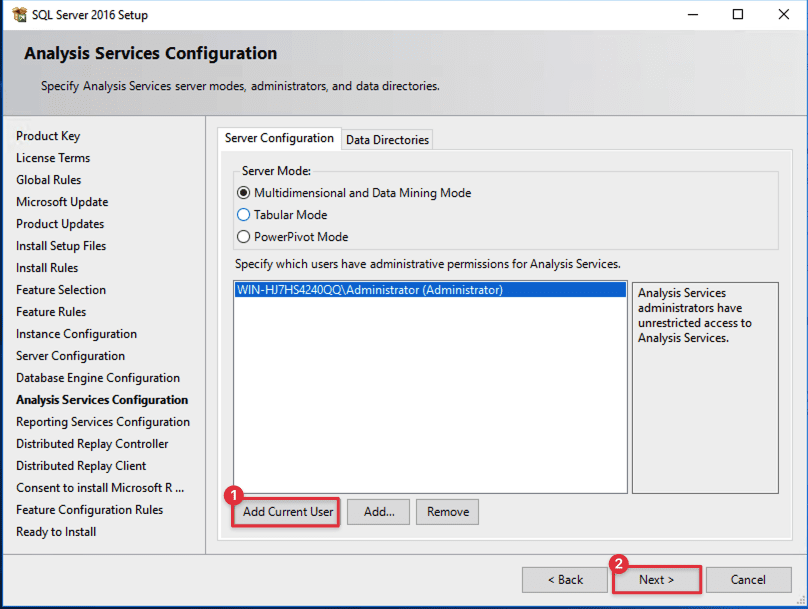Open the License Terms step
The height and width of the screenshot is (609, 808).
pos(53,157)
